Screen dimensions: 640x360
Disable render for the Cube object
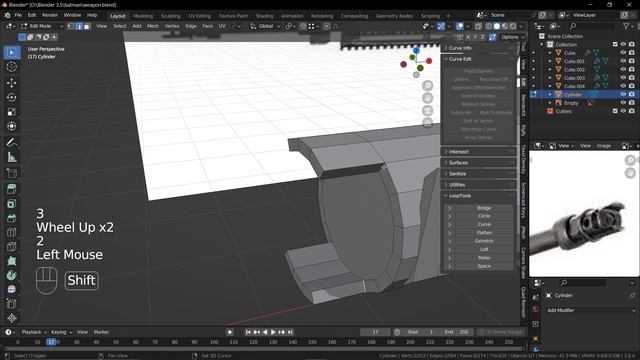[632, 53]
